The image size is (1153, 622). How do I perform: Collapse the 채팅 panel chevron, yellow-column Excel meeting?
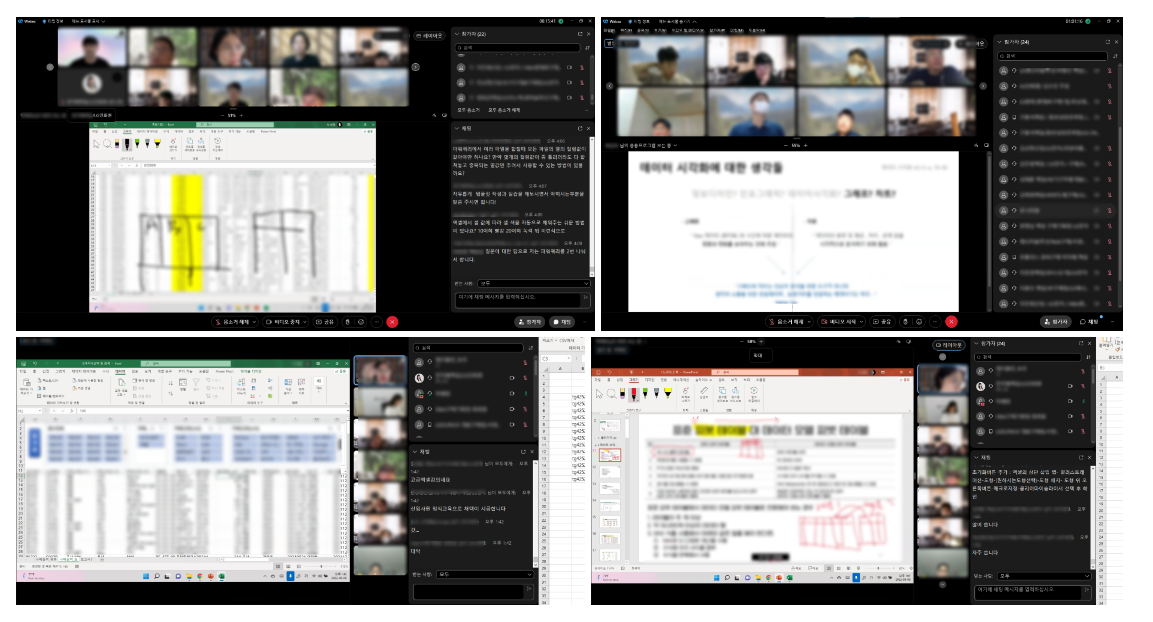point(457,128)
